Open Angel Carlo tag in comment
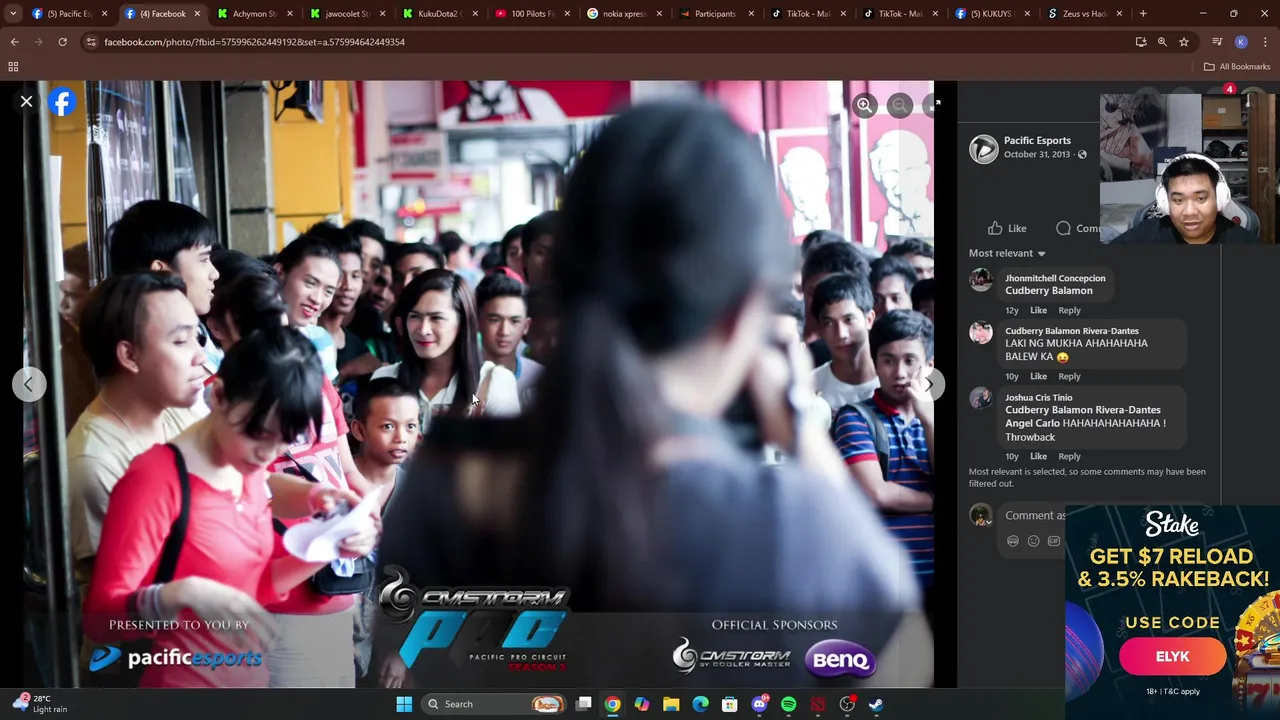 click(1032, 423)
